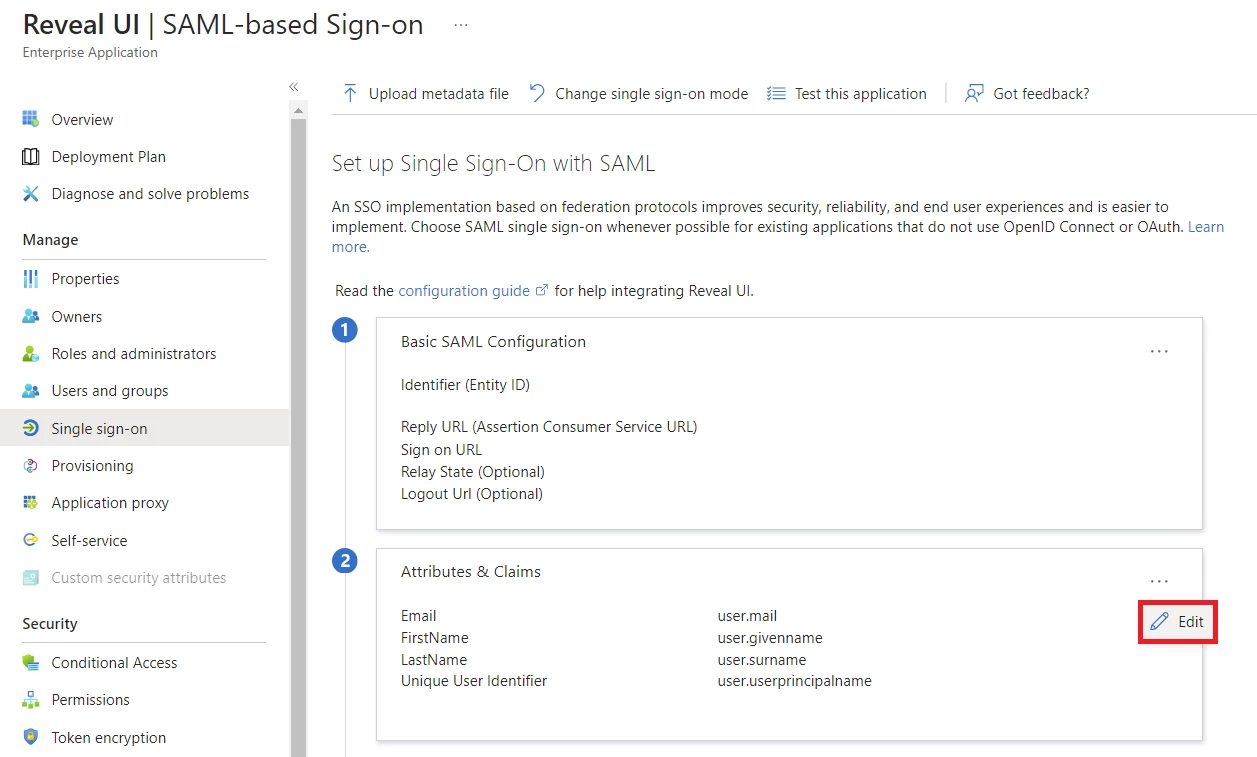1257x757 pixels.
Task: Click the Unique User Identifier label
Action: click(474, 681)
